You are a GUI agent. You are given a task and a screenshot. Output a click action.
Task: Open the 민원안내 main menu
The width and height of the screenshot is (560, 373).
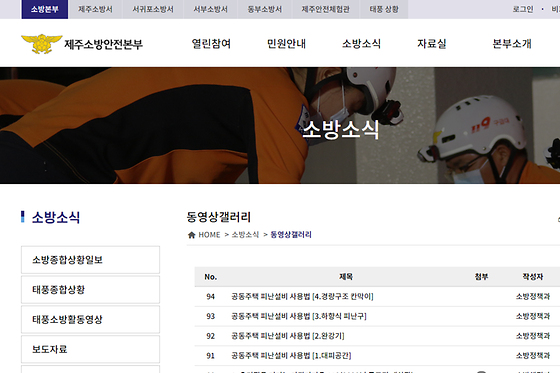(286, 44)
